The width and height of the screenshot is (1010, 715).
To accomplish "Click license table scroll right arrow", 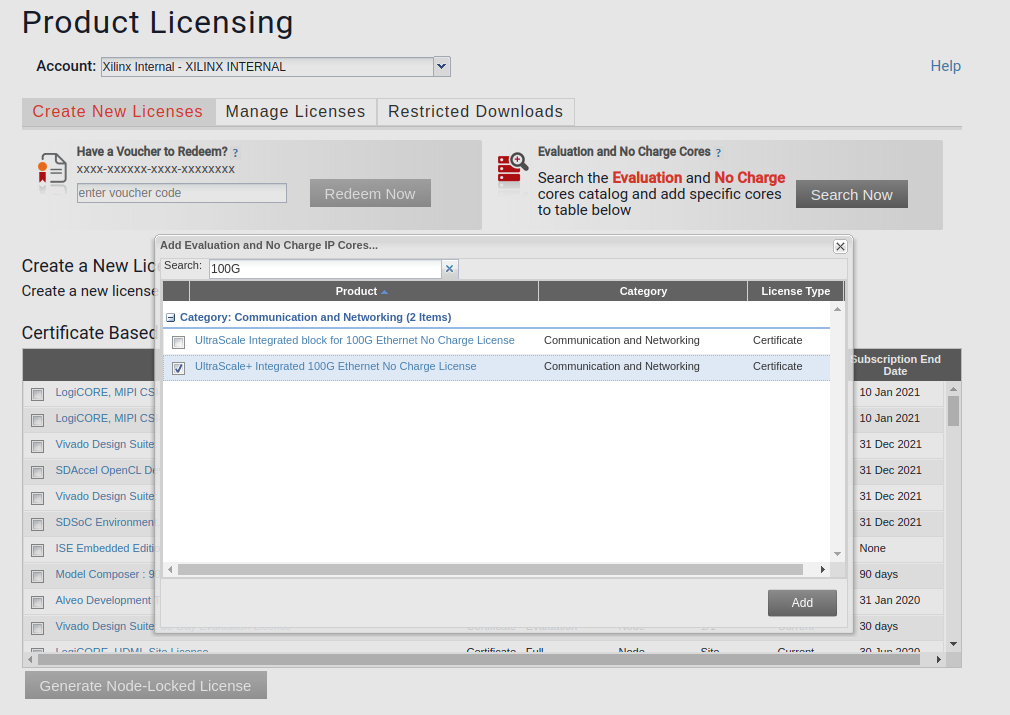I will pyautogui.click(x=939, y=660).
